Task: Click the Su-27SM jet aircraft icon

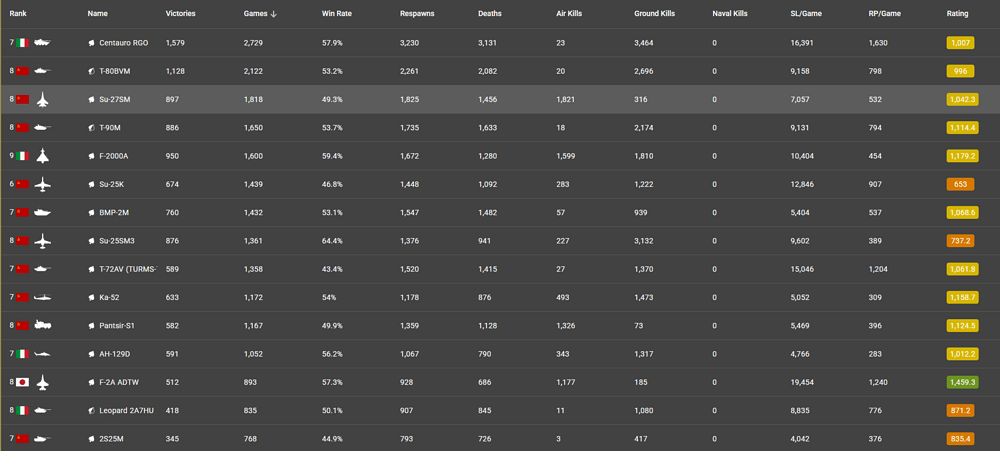Action: pos(42,100)
